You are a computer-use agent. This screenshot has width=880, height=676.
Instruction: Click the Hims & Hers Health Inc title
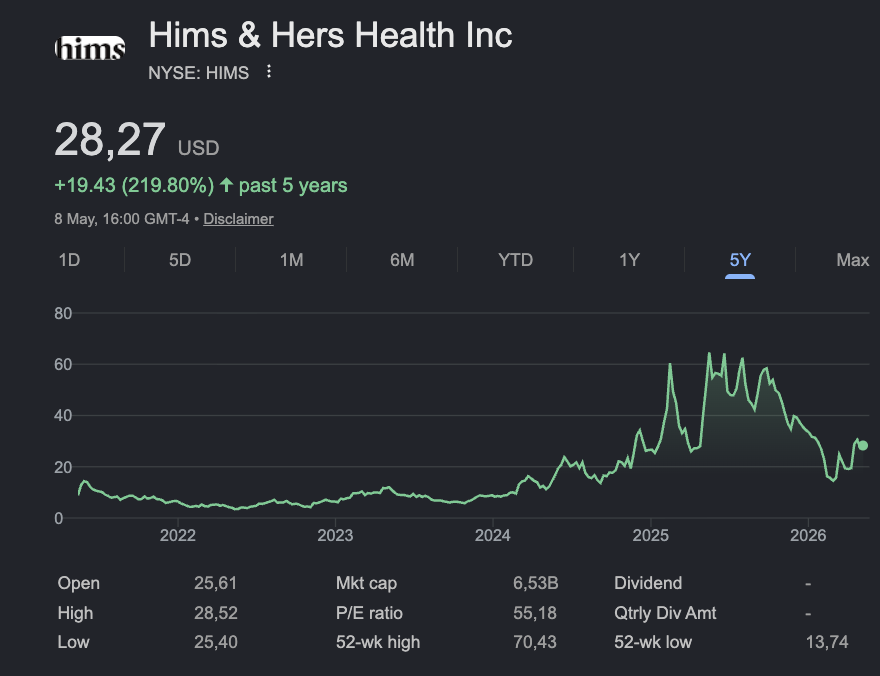coord(331,35)
